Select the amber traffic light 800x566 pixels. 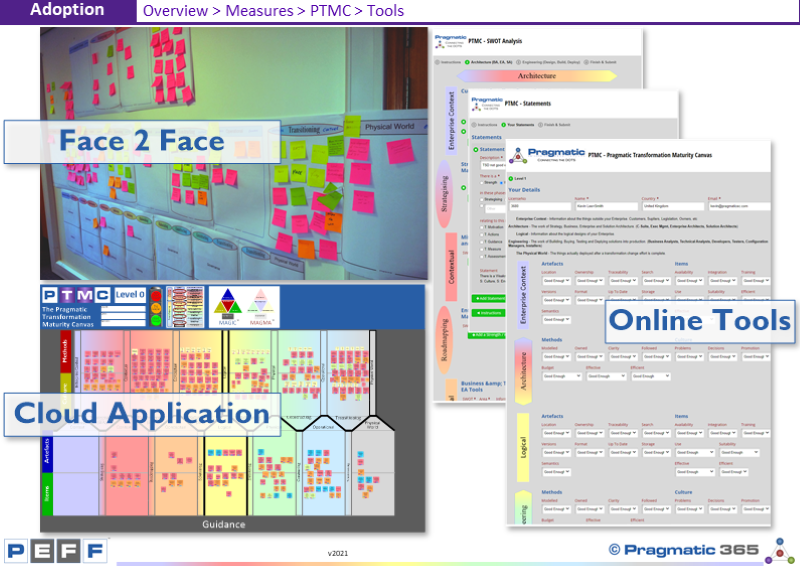[x=156, y=308]
